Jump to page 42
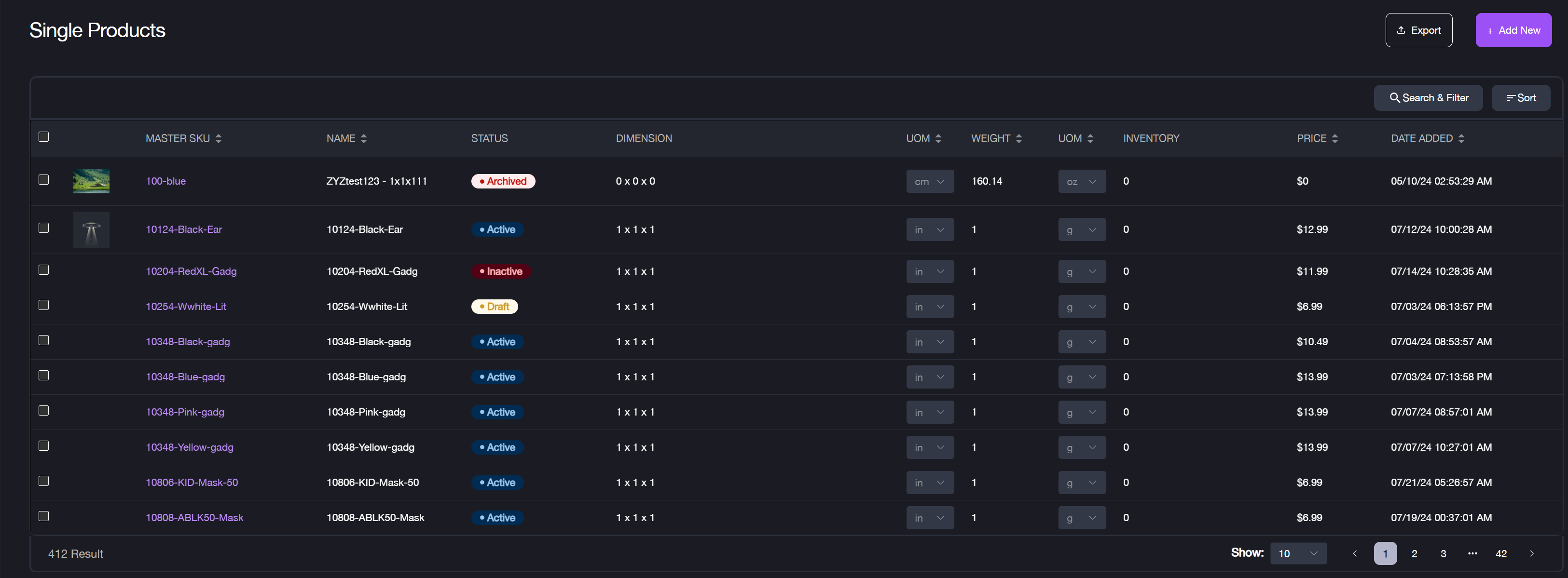 [x=1500, y=553]
